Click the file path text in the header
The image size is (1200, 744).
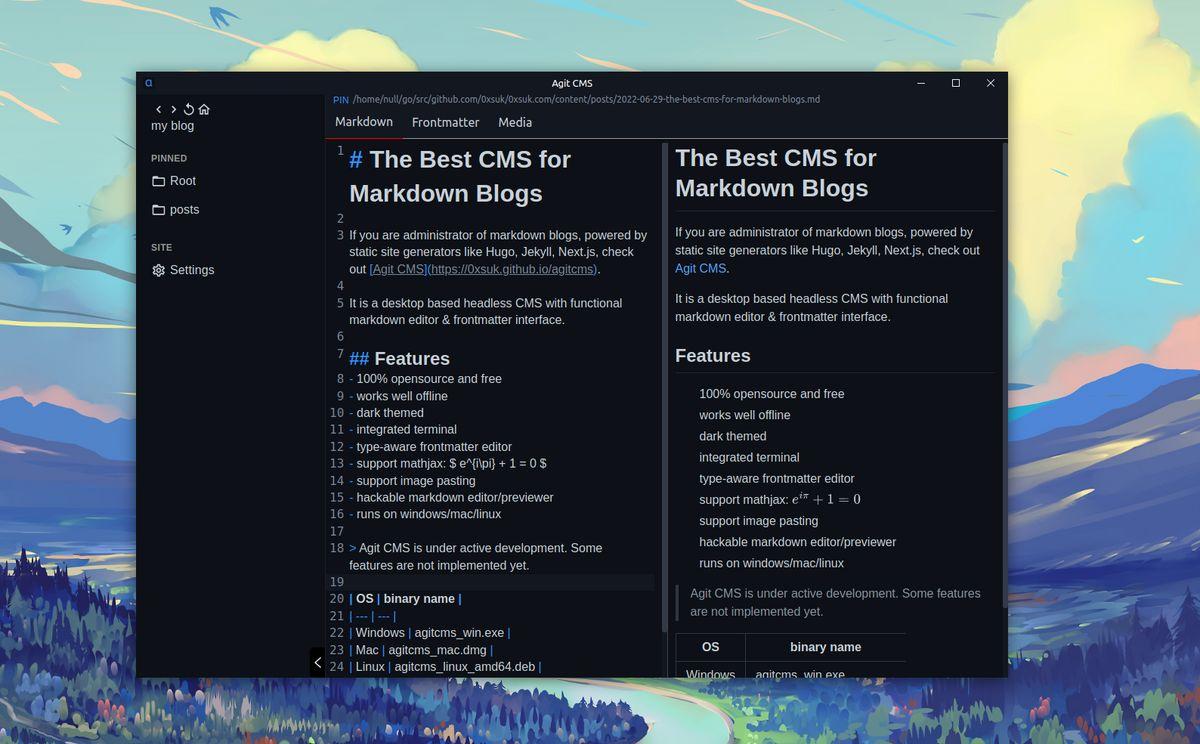(586, 100)
